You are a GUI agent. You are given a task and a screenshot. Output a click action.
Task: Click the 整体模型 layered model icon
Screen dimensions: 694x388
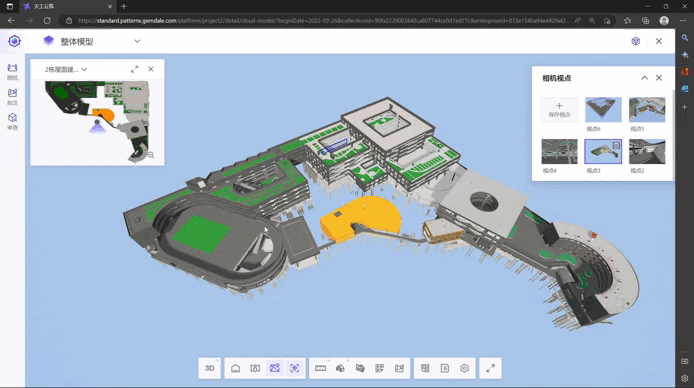click(x=49, y=41)
